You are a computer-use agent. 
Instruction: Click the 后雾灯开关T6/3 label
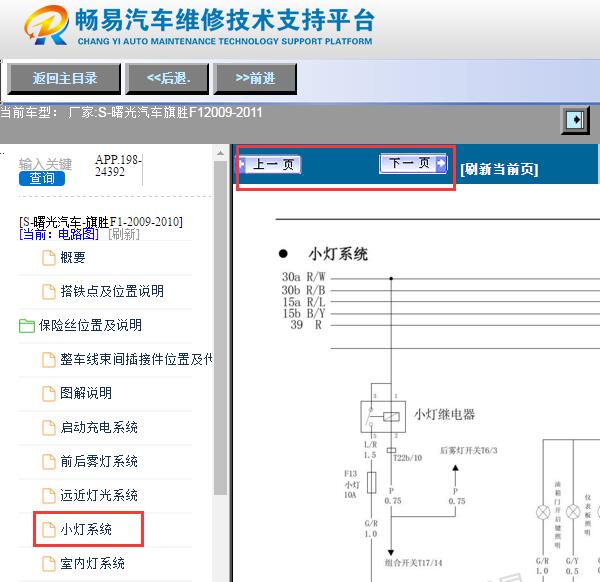pyautogui.click(x=469, y=450)
